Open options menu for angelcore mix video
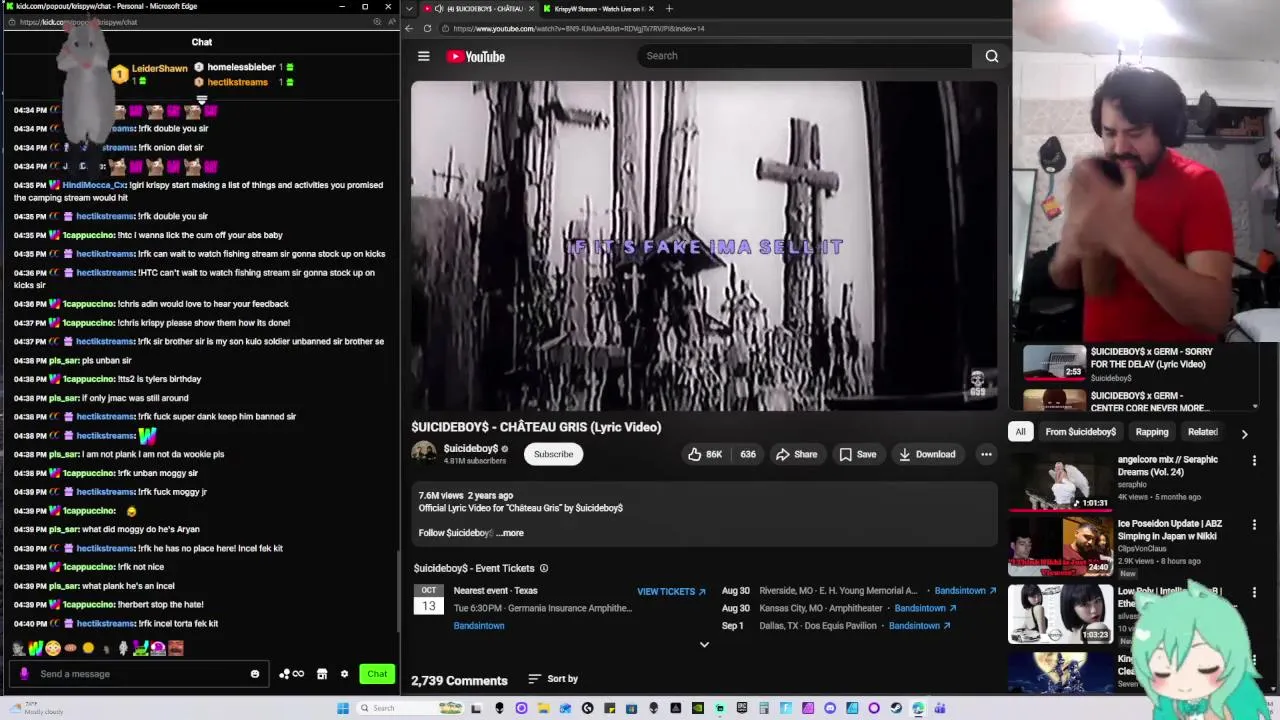 click(1254, 461)
